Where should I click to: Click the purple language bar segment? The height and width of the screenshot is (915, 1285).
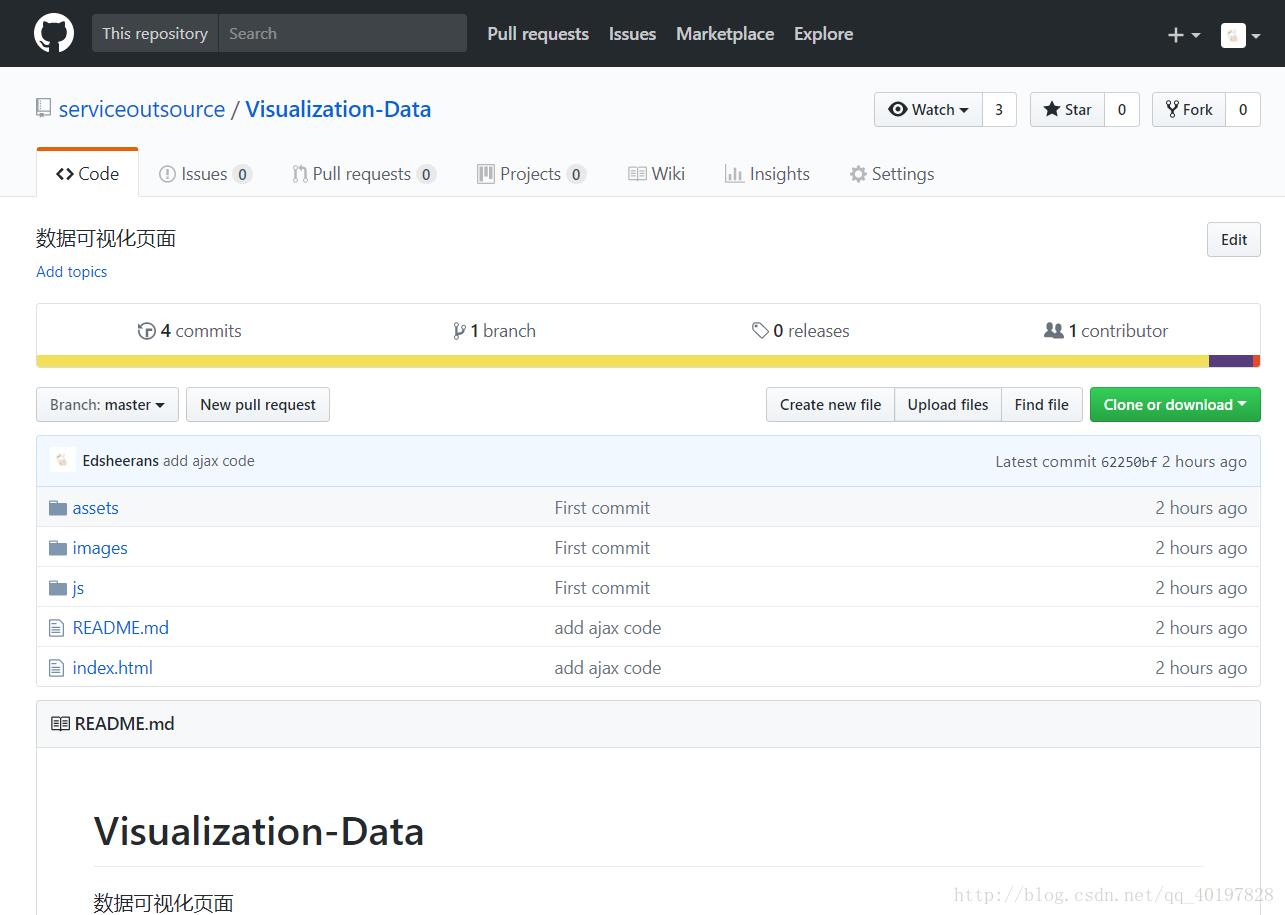tap(1231, 361)
